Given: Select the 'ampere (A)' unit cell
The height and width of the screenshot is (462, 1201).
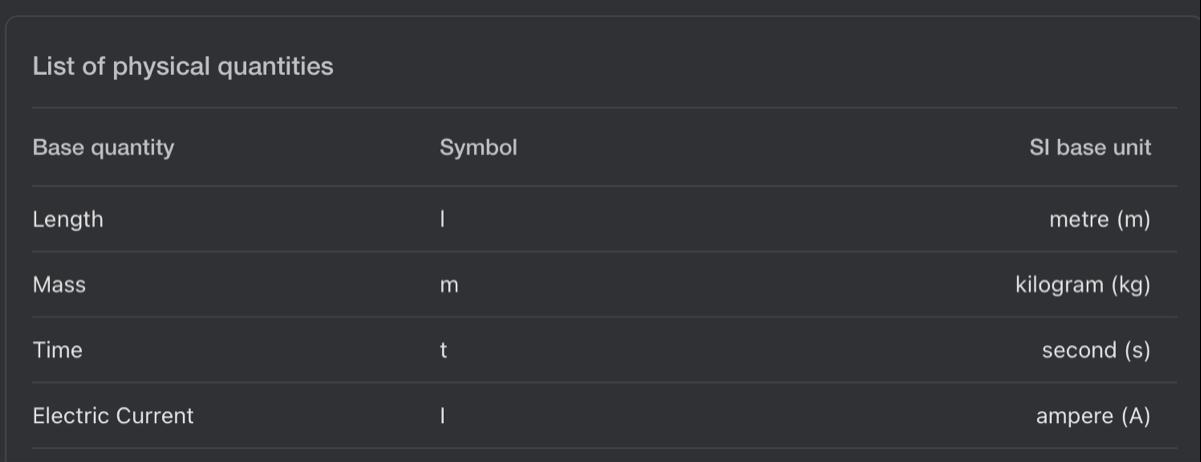Looking at the screenshot, I should (x=1093, y=416).
